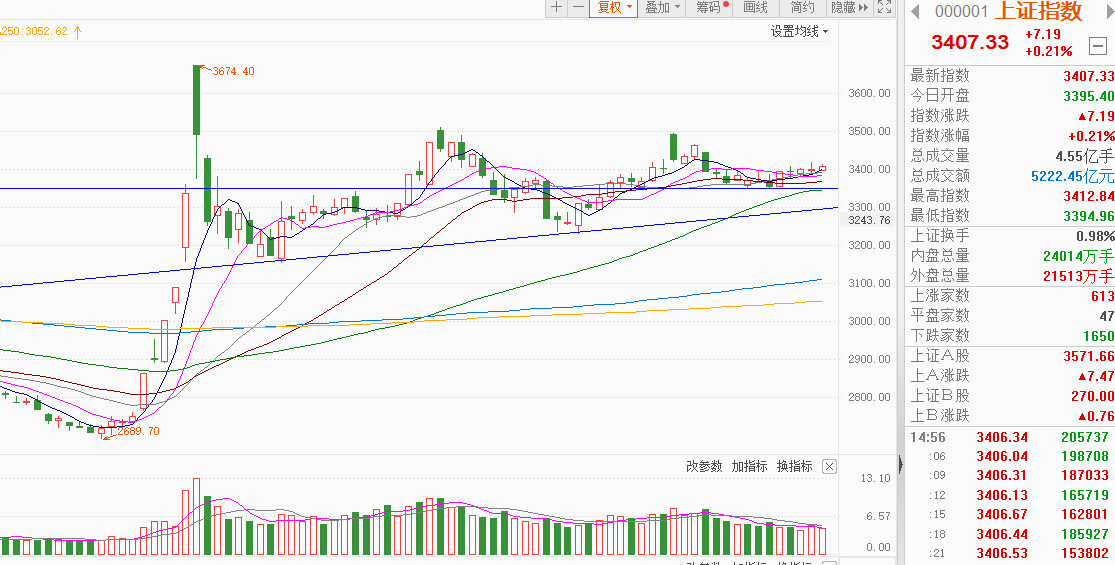
Task: Hide the side panel via 隐藏
Action: (x=846, y=8)
